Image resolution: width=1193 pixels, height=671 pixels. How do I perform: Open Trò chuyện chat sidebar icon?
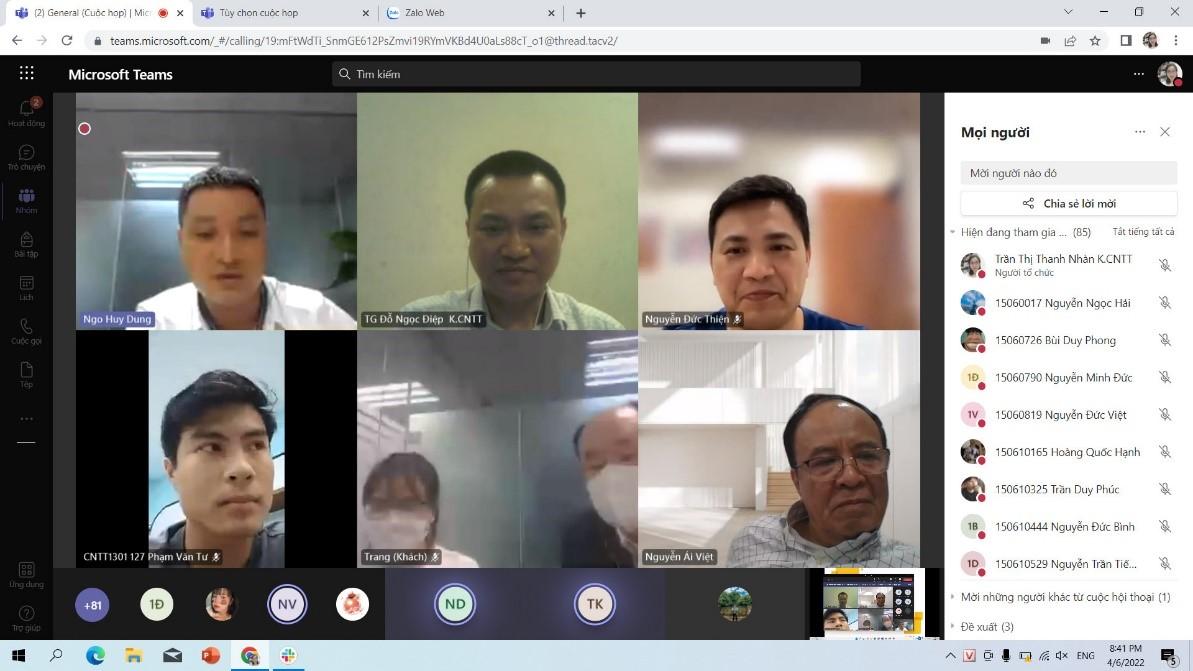[26, 157]
